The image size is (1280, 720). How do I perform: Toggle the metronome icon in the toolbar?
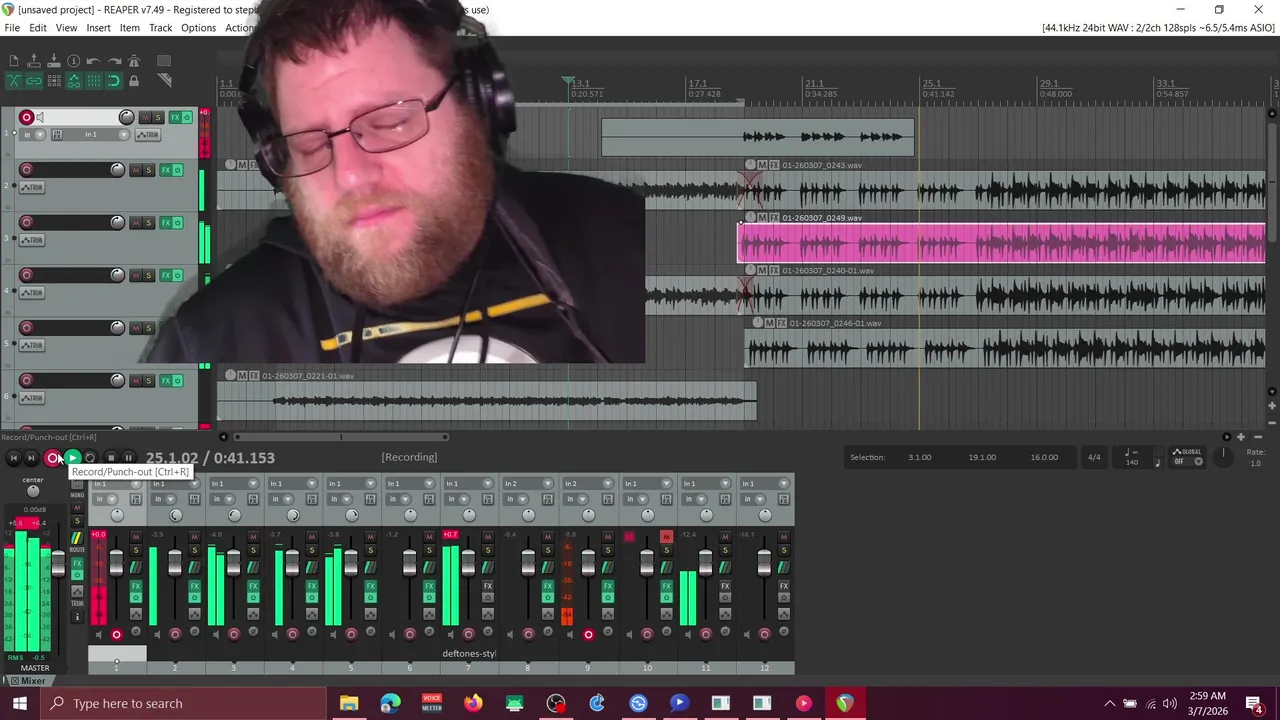pos(134,61)
